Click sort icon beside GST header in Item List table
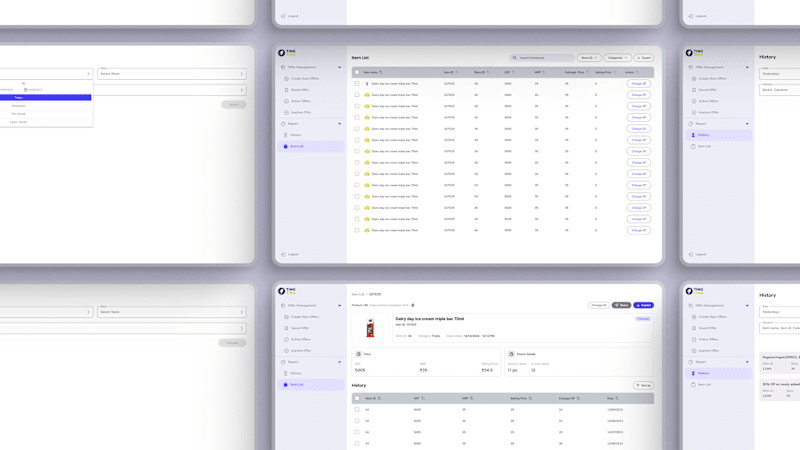This screenshot has width=800, height=450. click(x=513, y=72)
